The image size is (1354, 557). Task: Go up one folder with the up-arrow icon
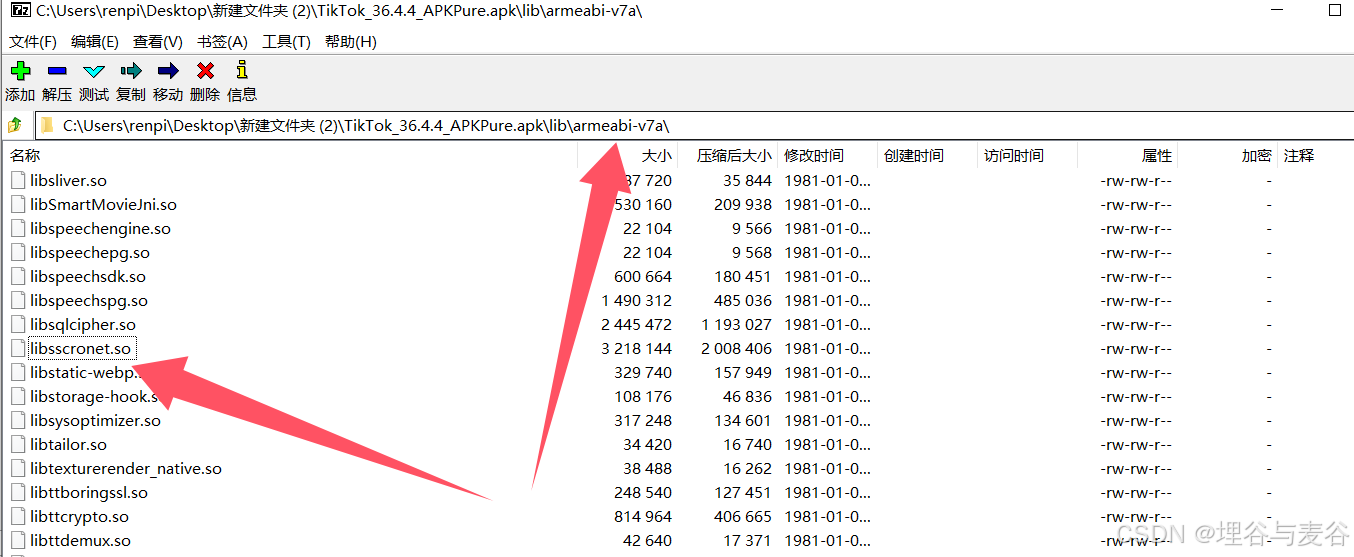(x=15, y=126)
